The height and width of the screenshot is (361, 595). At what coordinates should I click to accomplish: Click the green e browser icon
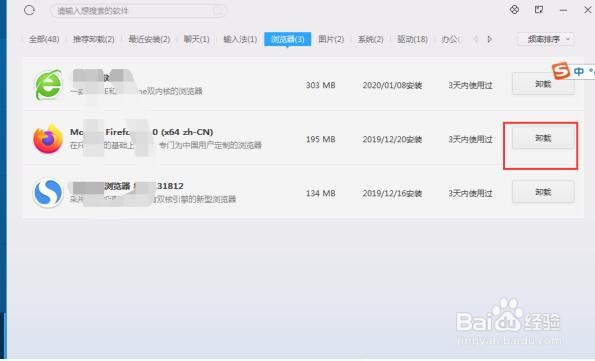click(x=48, y=85)
